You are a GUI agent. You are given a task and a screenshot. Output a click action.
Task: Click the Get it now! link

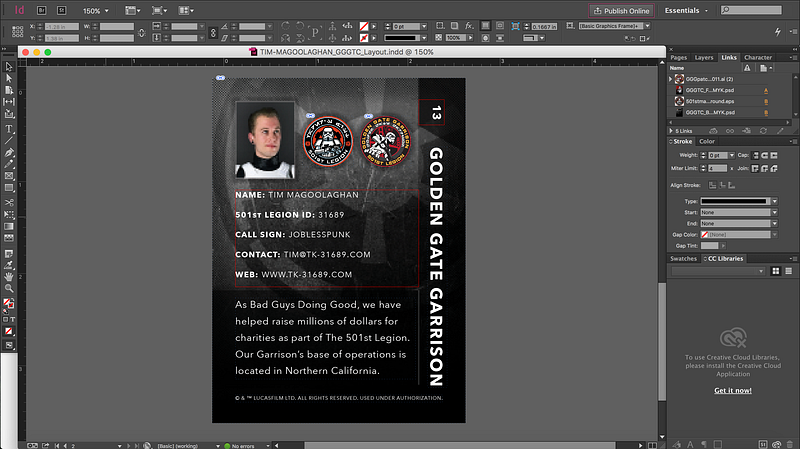(x=733, y=390)
